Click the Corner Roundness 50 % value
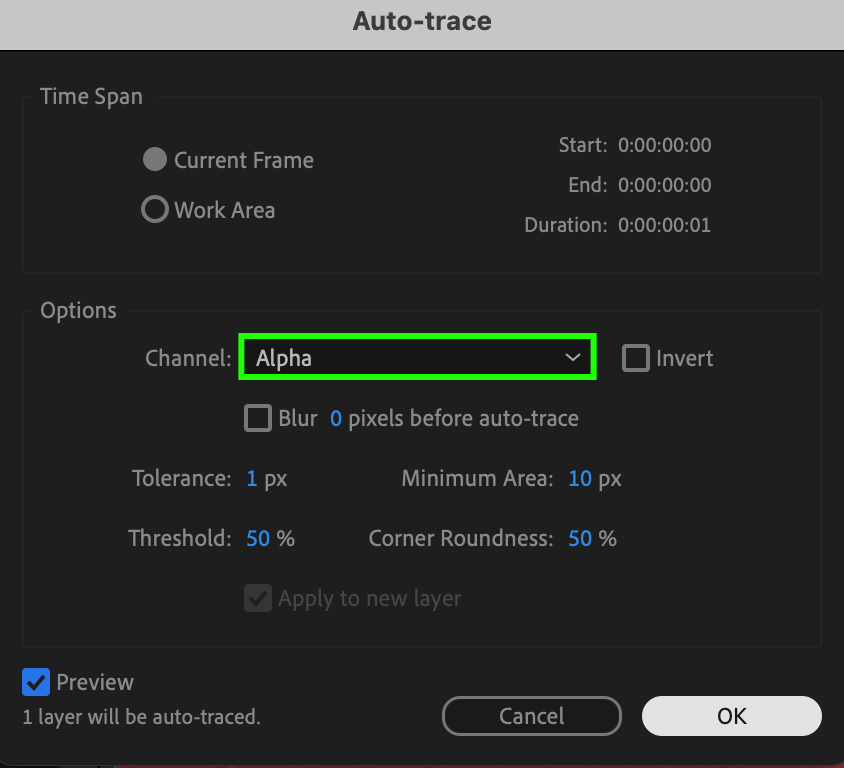This screenshot has width=844, height=768. [x=580, y=538]
